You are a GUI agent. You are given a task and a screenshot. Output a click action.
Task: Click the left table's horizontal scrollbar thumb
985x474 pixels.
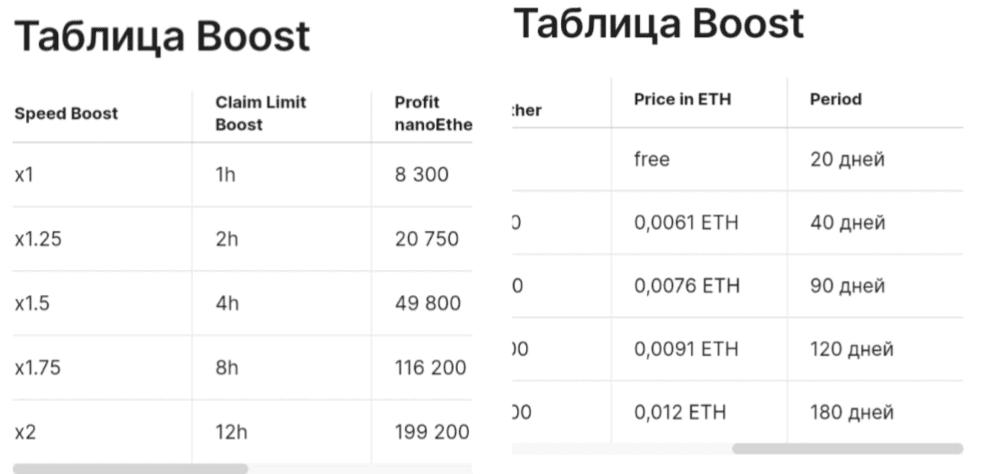130,468
